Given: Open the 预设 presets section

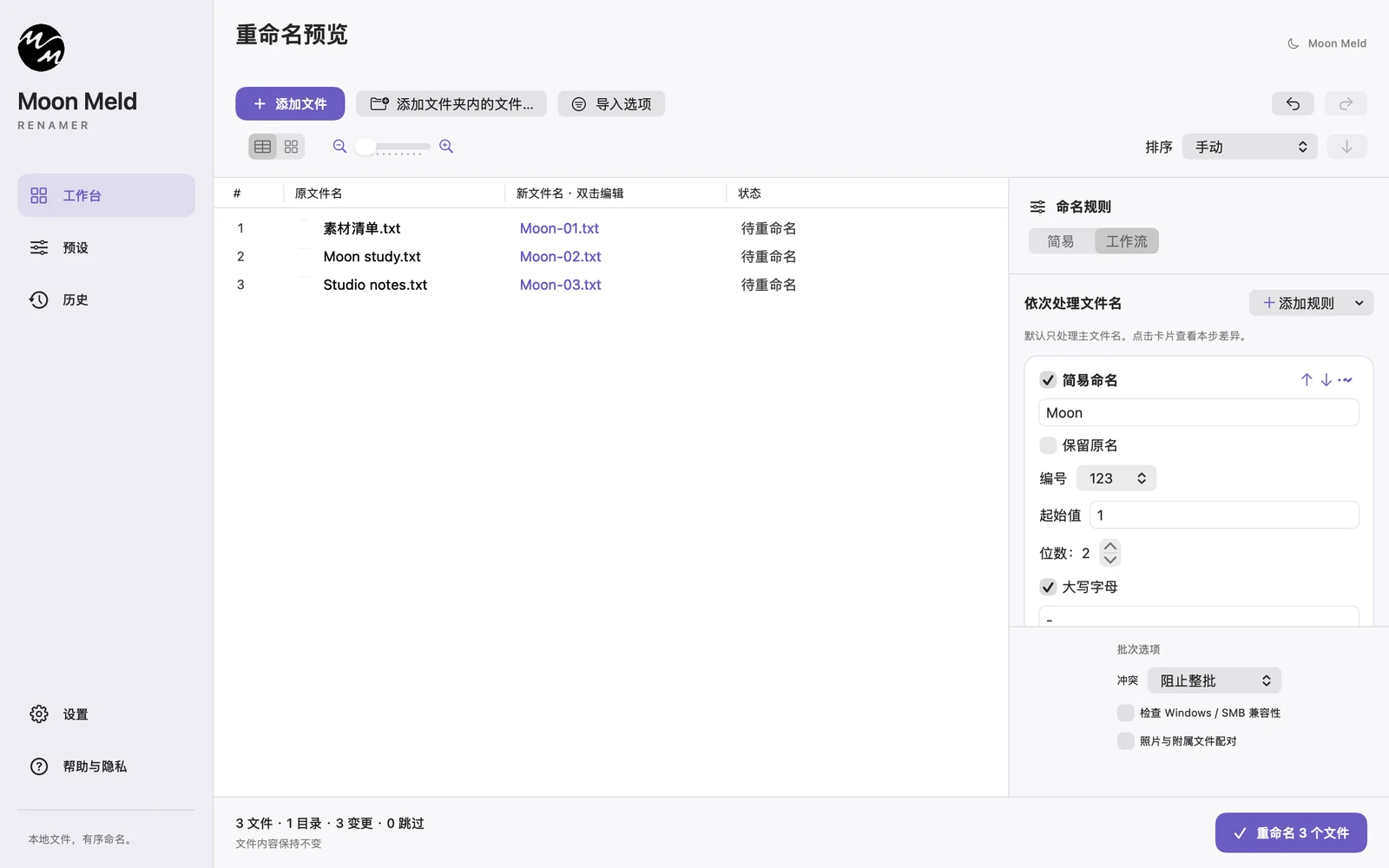Looking at the screenshot, I should tap(106, 247).
